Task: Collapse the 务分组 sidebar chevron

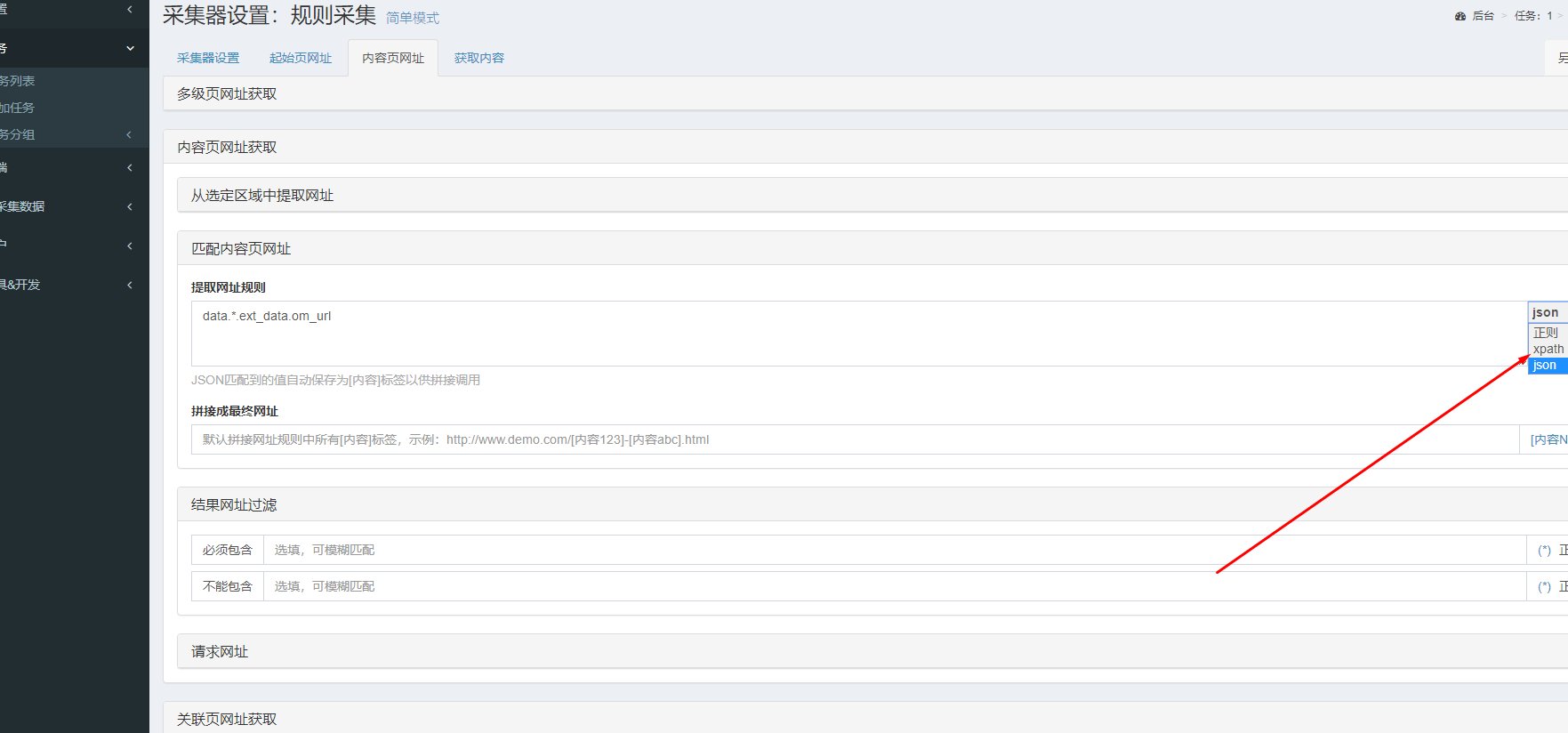Action: [130, 134]
